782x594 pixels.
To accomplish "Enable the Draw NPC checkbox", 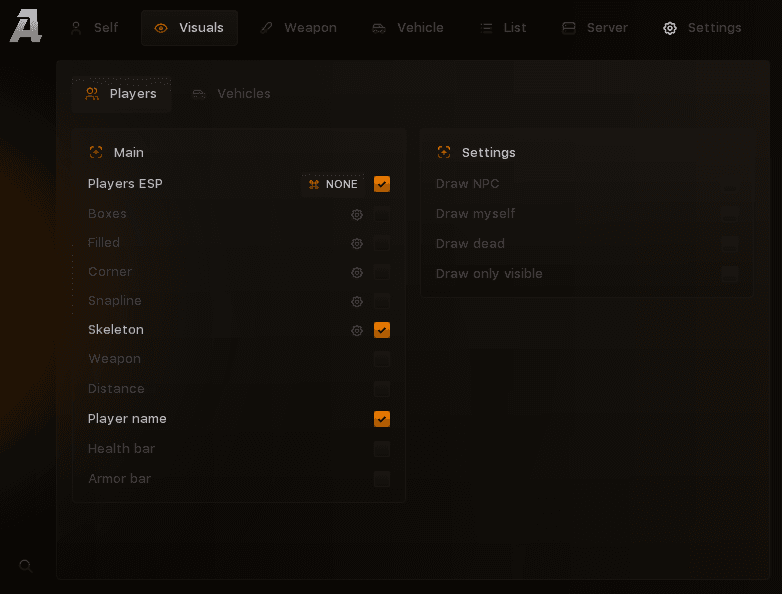I will pos(730,184).
